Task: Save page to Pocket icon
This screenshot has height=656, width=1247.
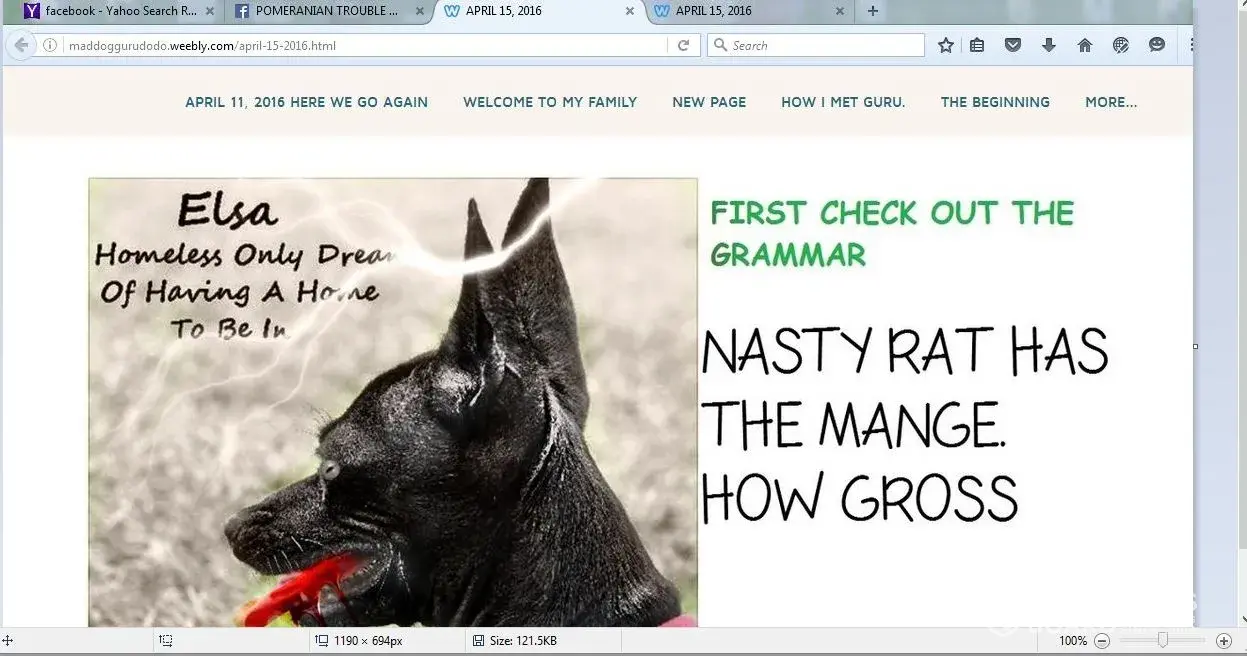Action: click(x=1013, y=45)
